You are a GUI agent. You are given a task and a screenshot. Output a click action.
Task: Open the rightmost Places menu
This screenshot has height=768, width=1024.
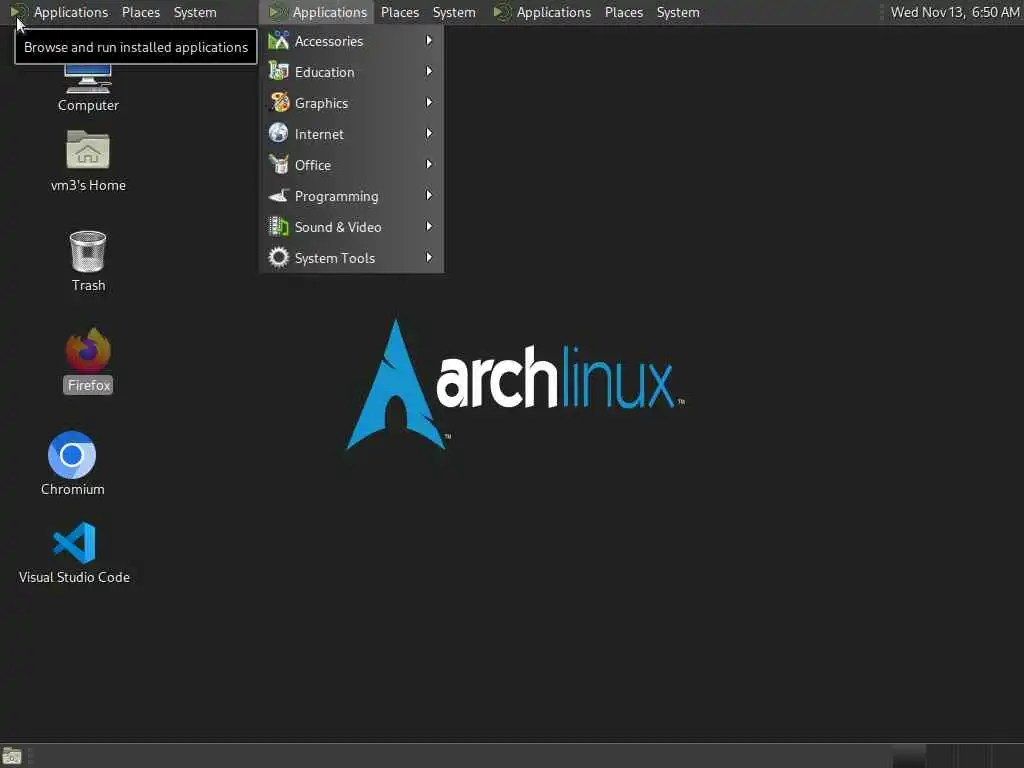624,12
